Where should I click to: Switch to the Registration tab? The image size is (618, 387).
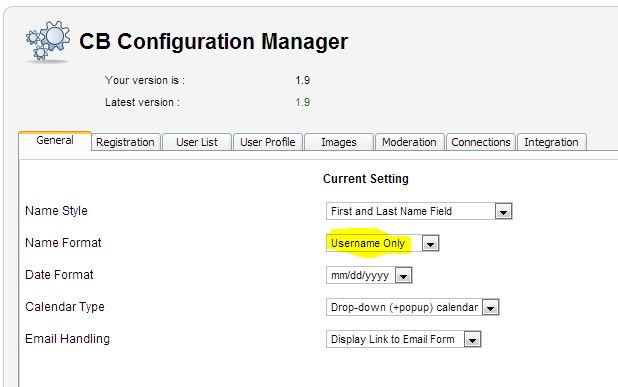[126, 142]
